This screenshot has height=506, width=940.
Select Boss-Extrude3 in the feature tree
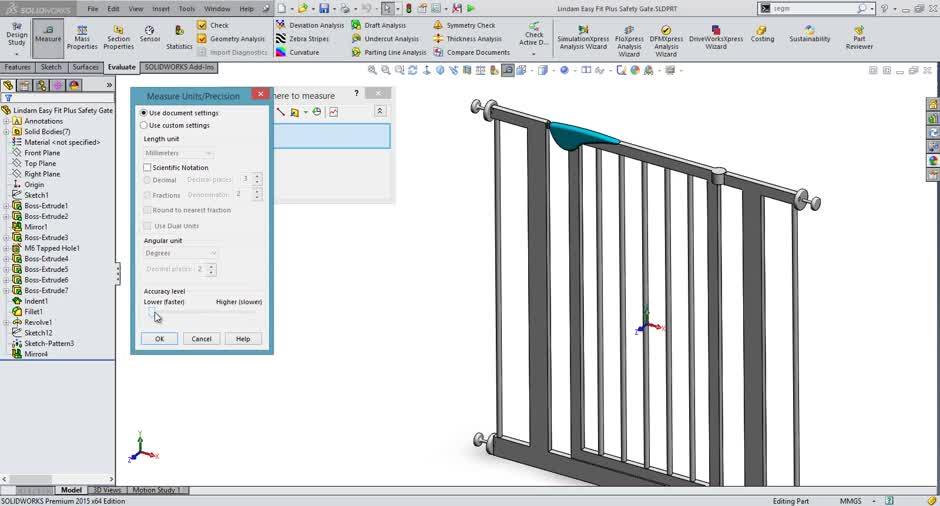point(46,238)
